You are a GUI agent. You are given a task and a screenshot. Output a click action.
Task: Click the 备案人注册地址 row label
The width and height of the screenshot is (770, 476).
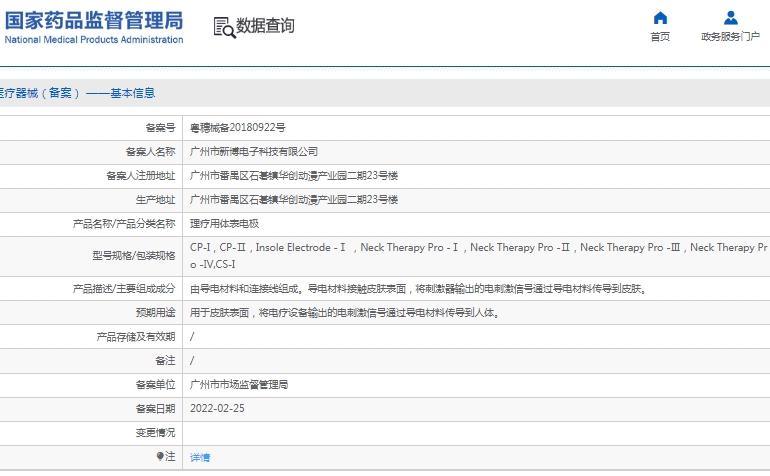click(141, 176)
